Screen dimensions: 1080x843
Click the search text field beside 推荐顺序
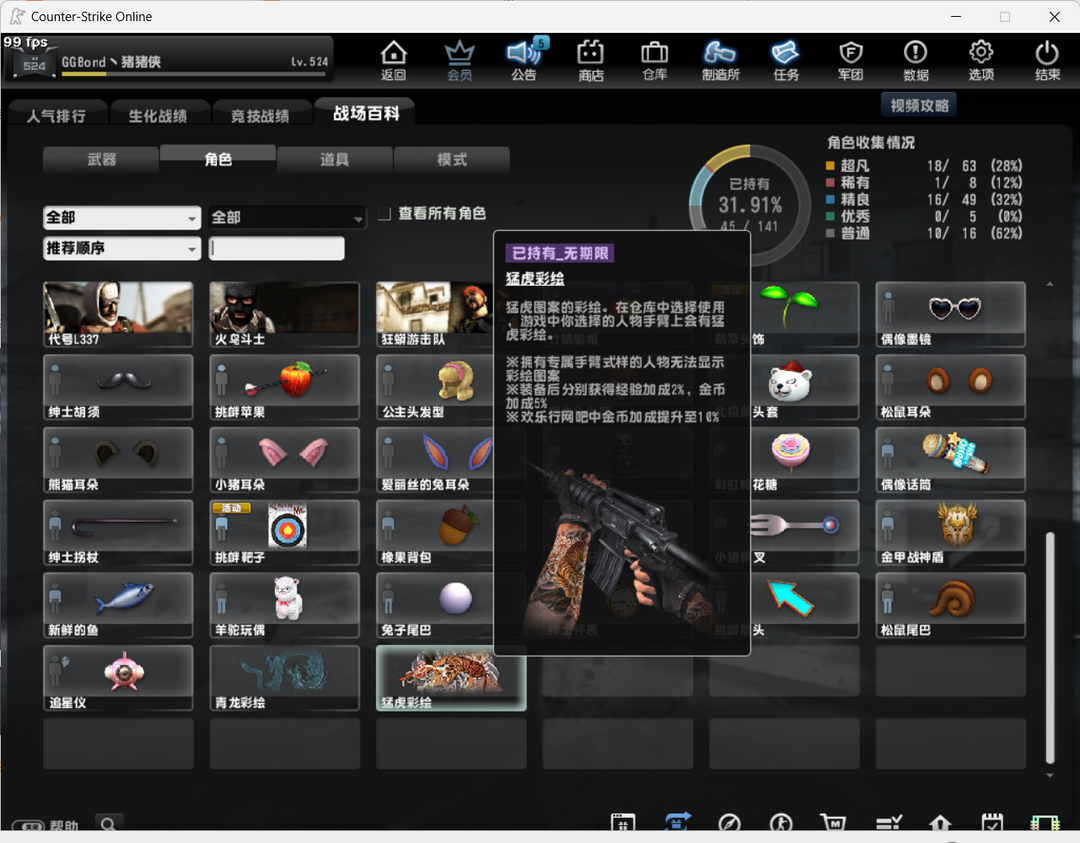pos(276,249)
